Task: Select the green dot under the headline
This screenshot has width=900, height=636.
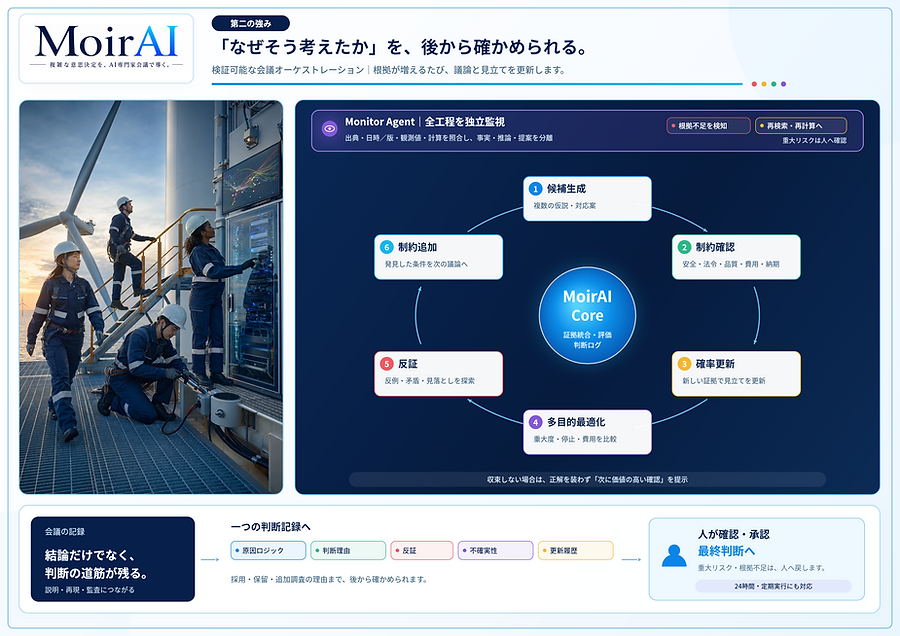Action: pos(774,84)
